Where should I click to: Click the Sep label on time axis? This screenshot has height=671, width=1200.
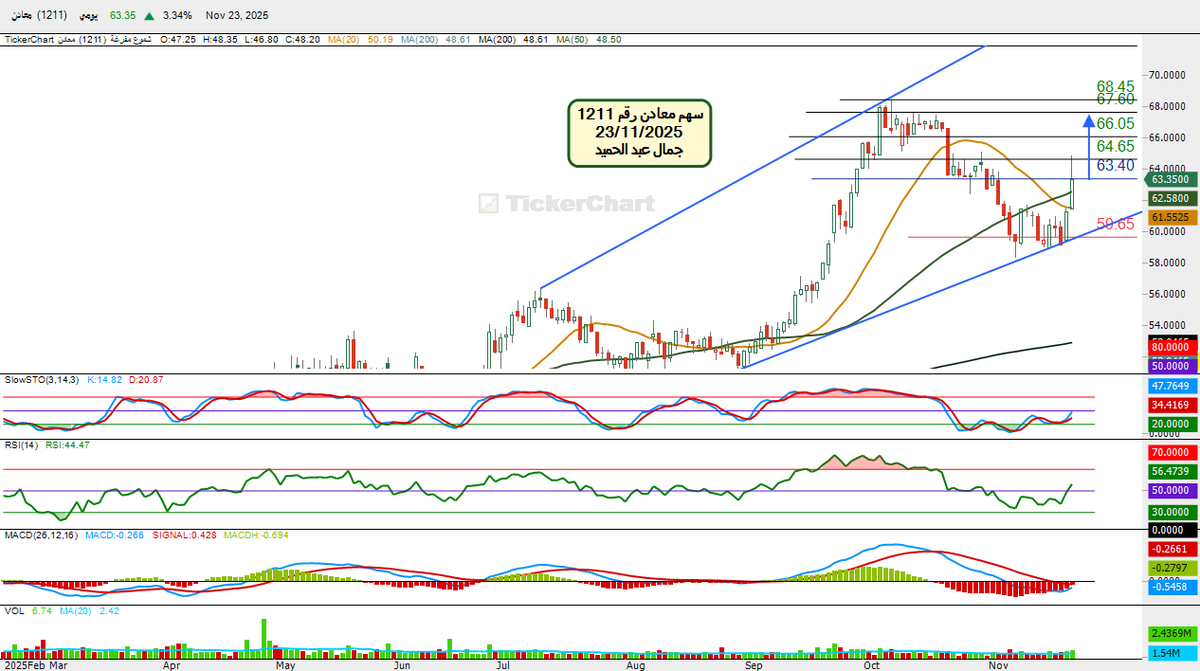754,664
